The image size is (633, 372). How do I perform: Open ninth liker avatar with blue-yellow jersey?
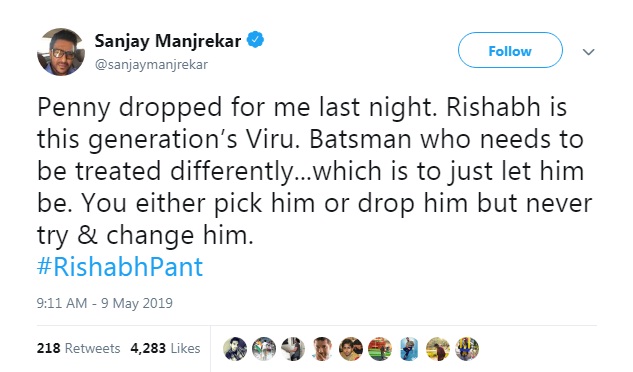(467, 349)
